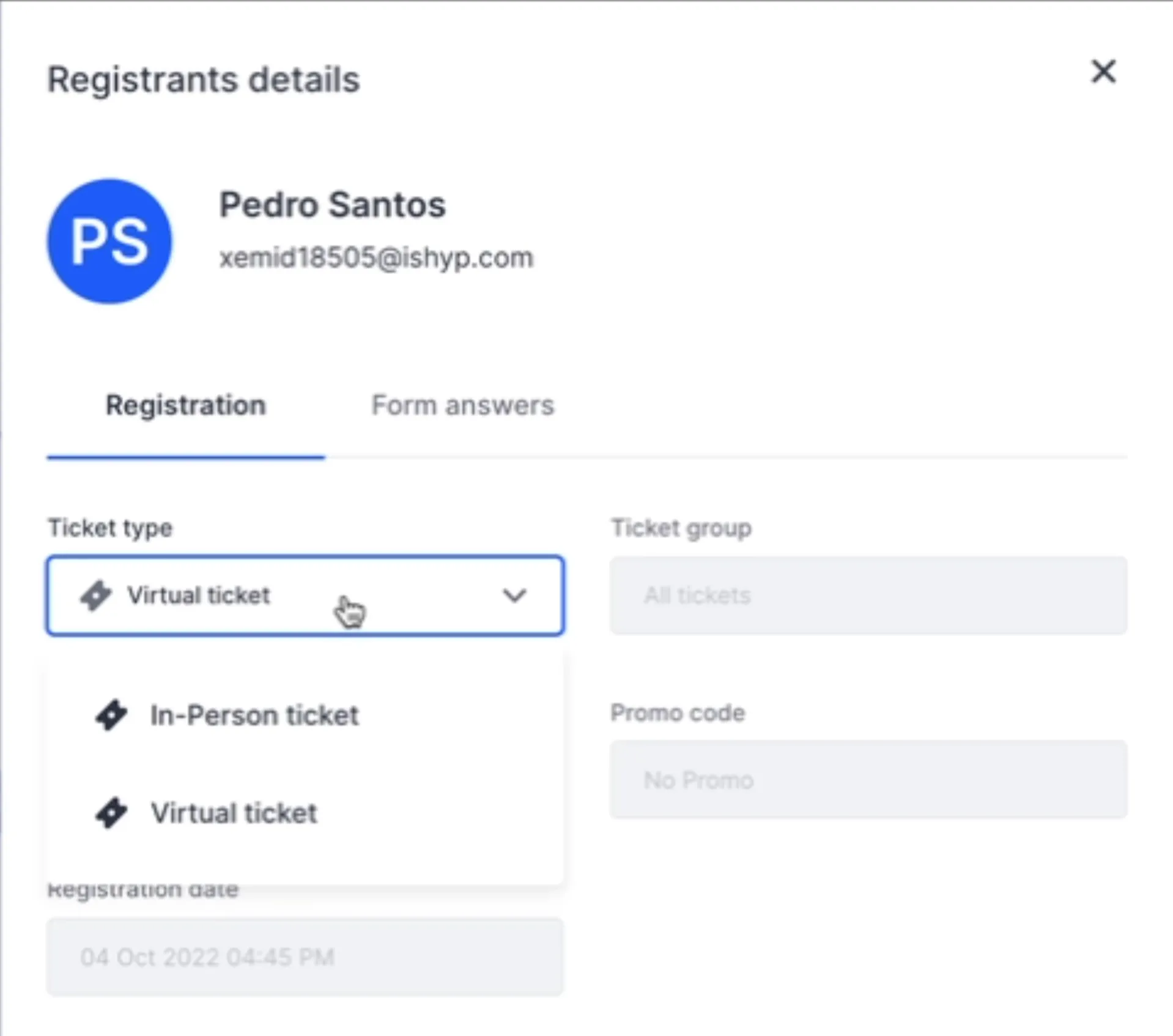
Task: Click the Ticket group field showing All tickets
Action: pos(868,595)
